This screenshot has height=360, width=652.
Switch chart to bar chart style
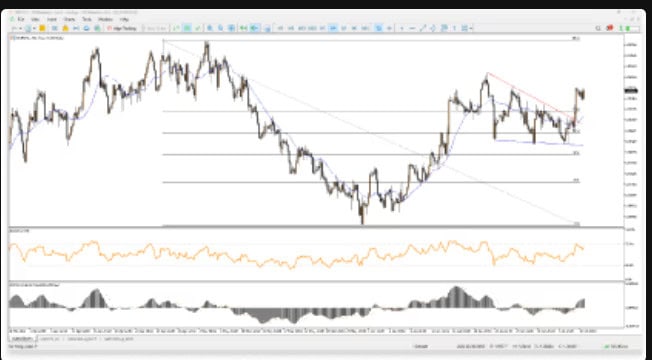tap(177, 28)
